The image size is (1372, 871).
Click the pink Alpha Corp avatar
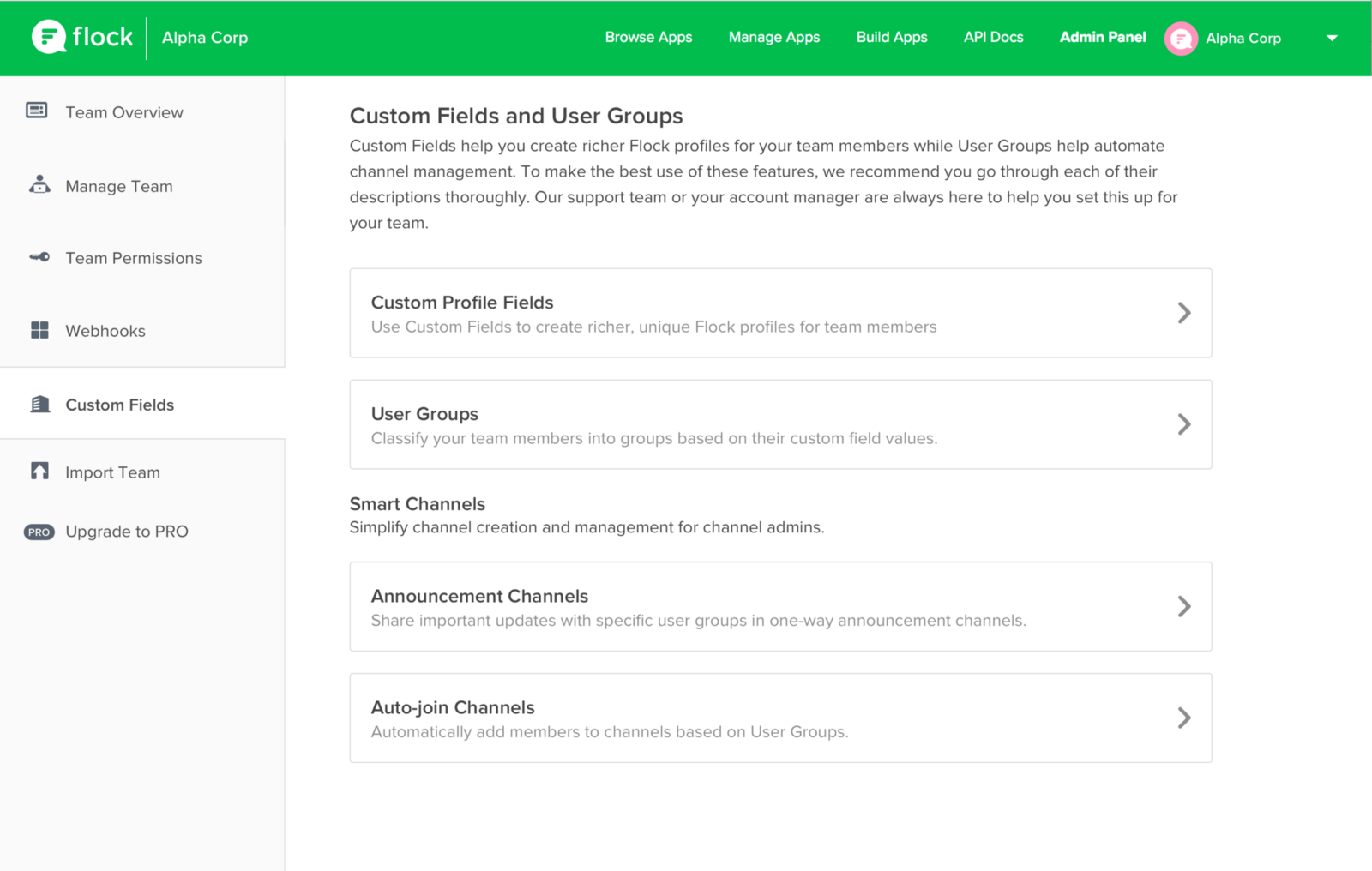pos(1181,39)
